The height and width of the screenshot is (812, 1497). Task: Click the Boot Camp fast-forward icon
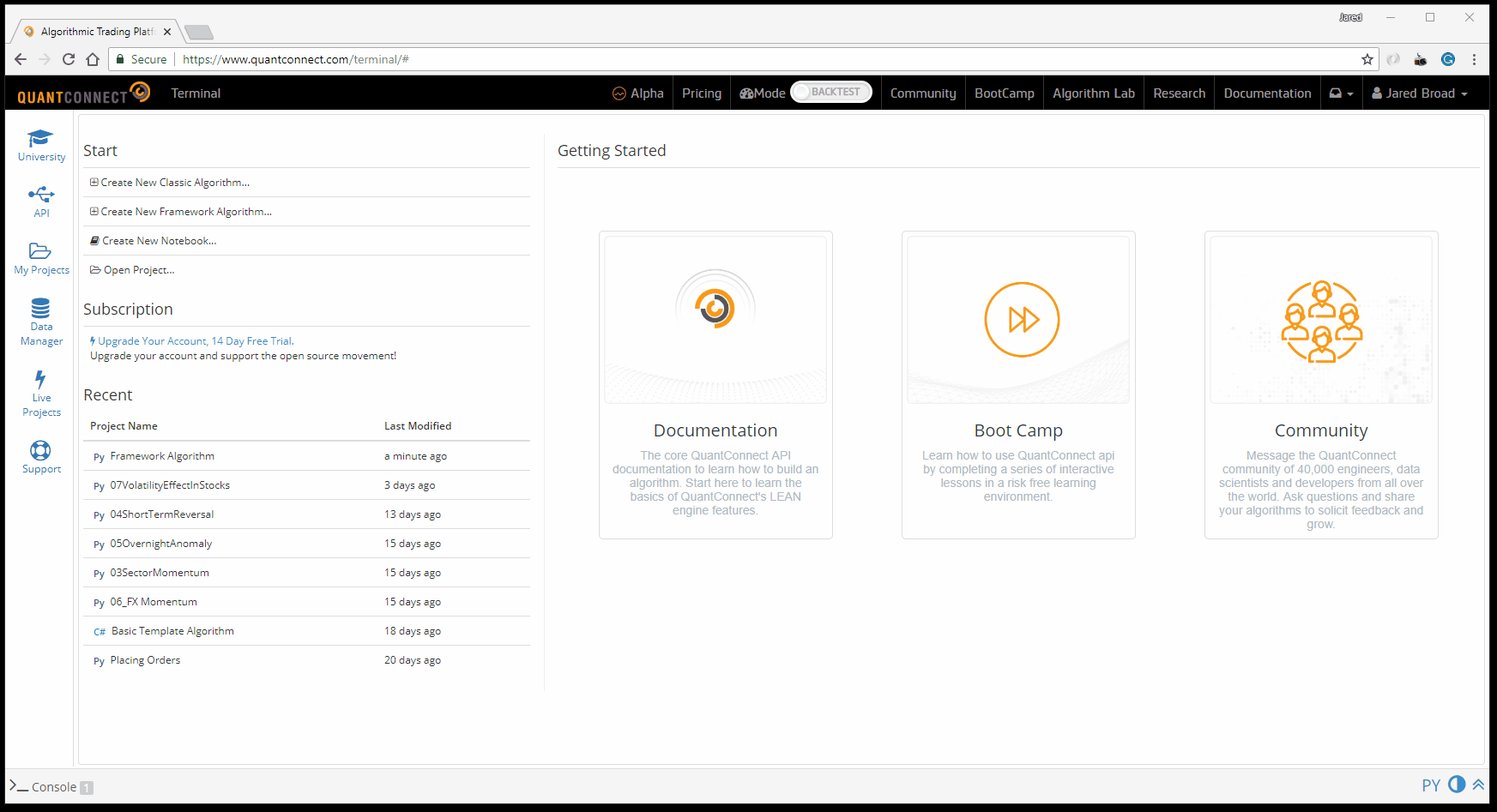[x=1022, y=320]
